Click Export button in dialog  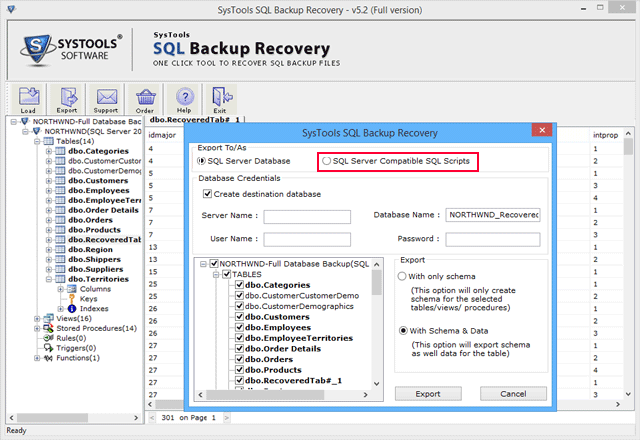pos(428,394)
